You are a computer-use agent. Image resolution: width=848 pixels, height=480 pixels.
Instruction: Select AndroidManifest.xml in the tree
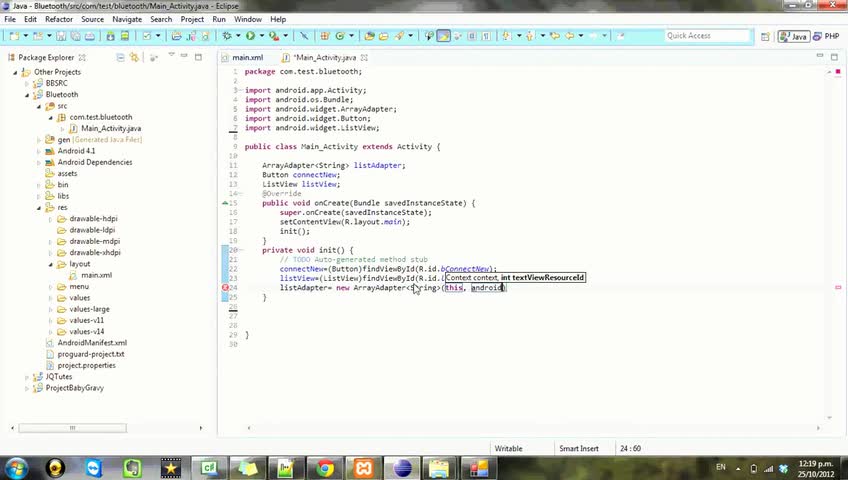[x=92, y=343]
